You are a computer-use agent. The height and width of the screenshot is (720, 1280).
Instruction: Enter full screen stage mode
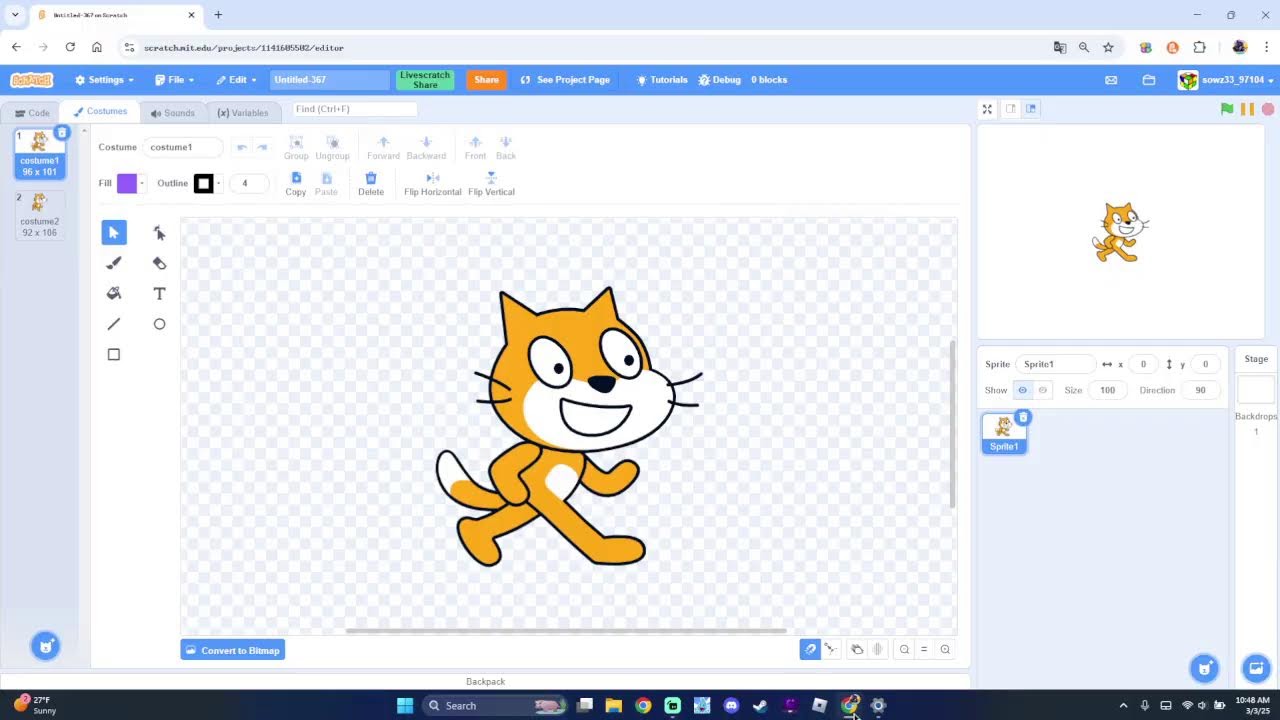987,109
